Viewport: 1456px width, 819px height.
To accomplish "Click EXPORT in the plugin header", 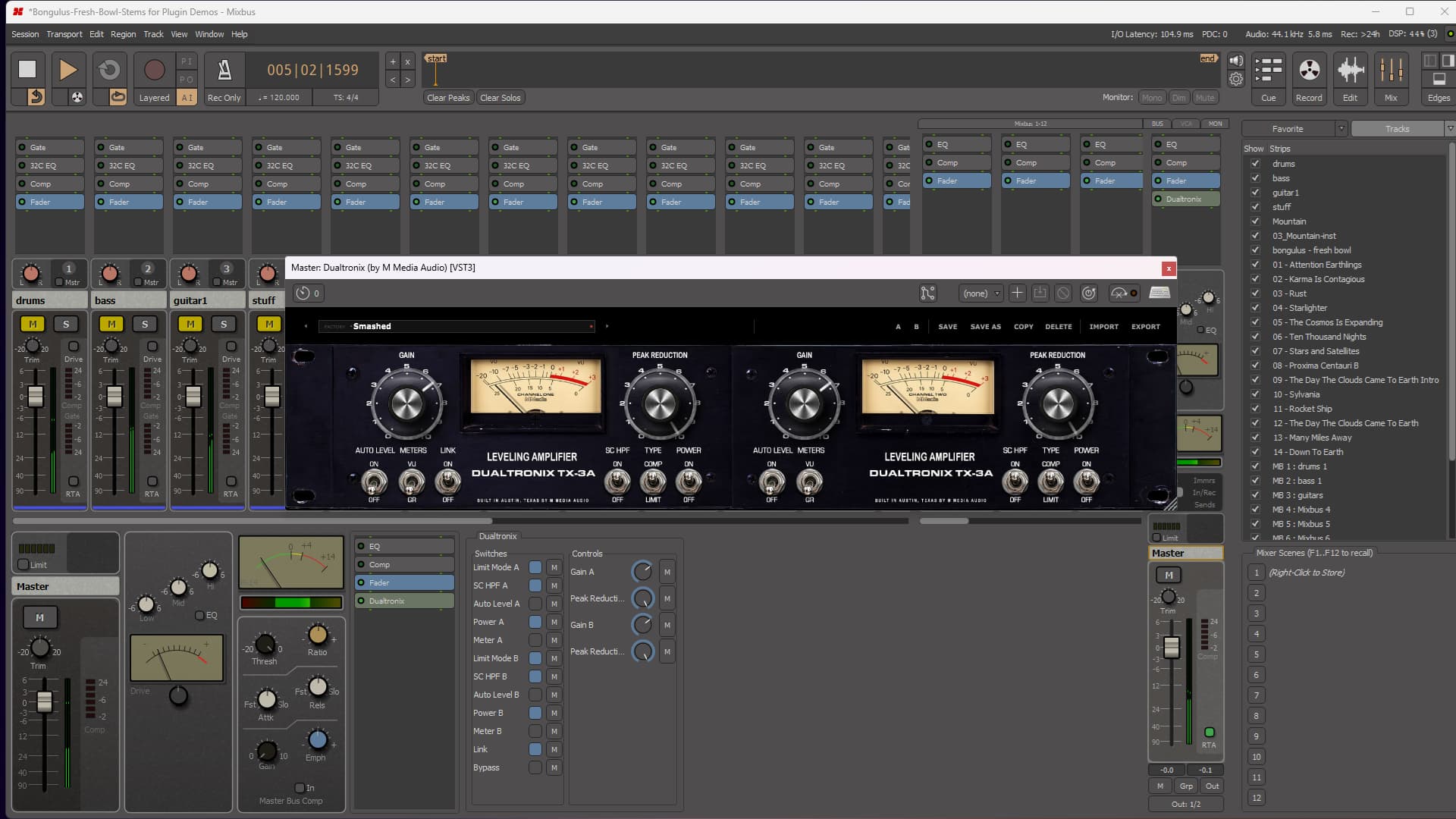I will (x=1145, y=327).
